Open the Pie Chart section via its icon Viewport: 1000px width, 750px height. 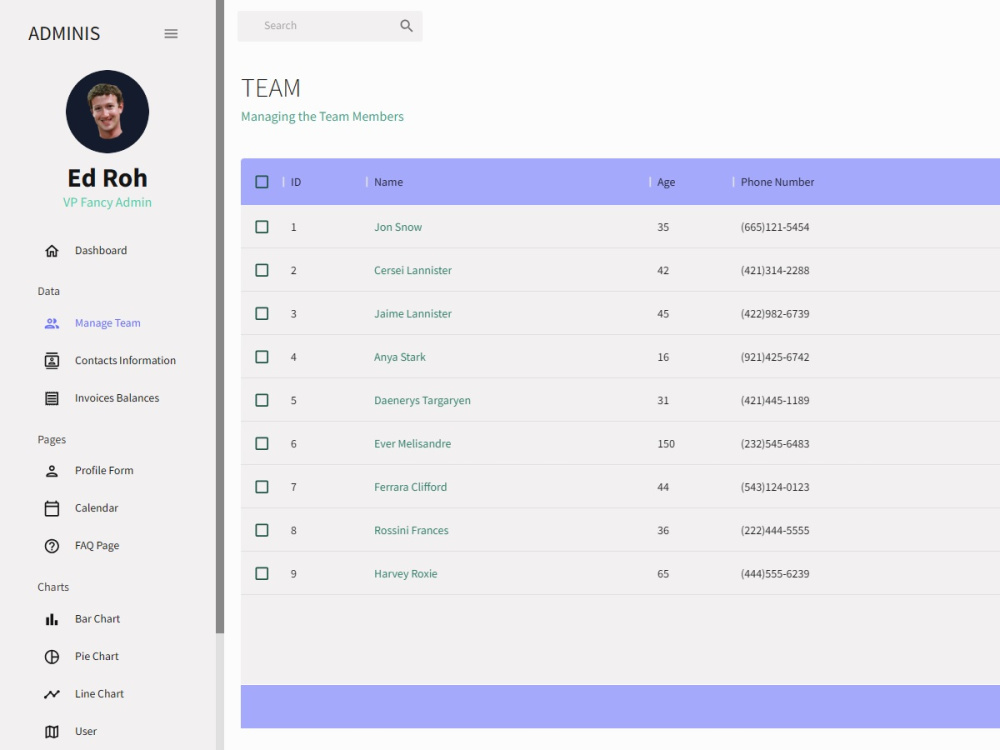click(x=51, y=656)
